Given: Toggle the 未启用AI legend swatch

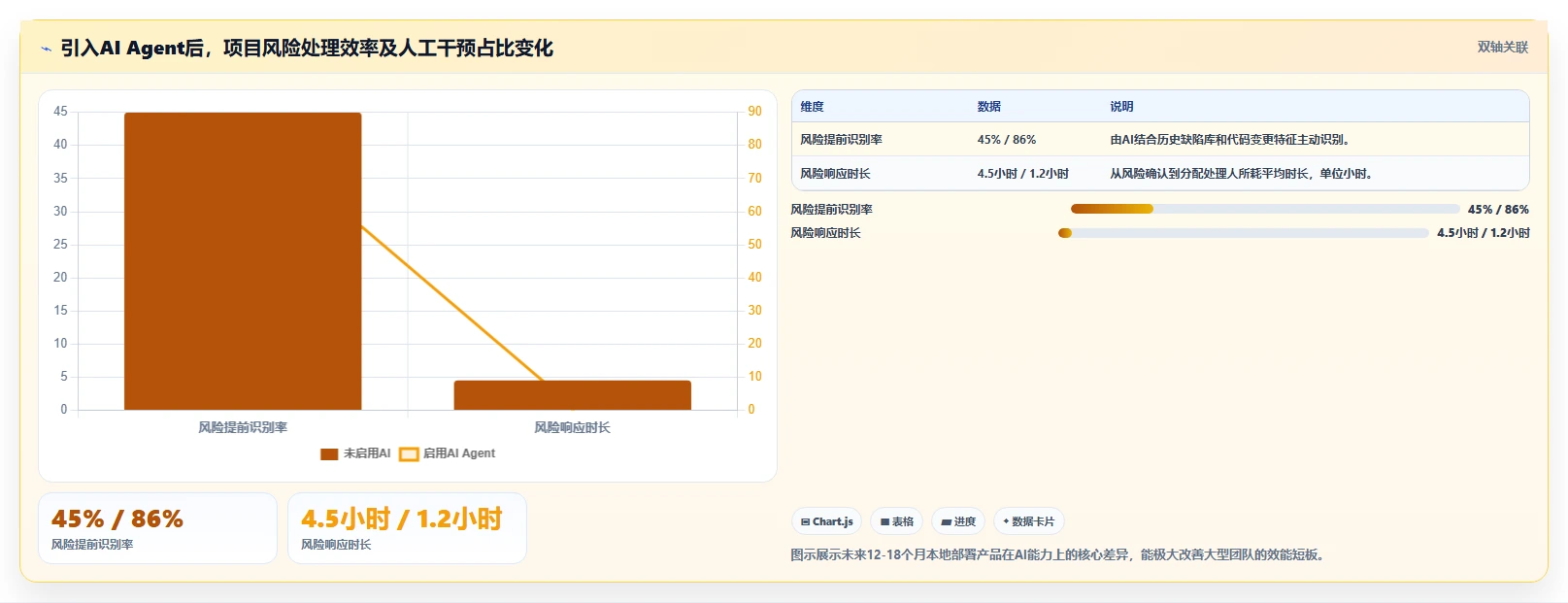Looking at the screenshot, I should point(329,453).
